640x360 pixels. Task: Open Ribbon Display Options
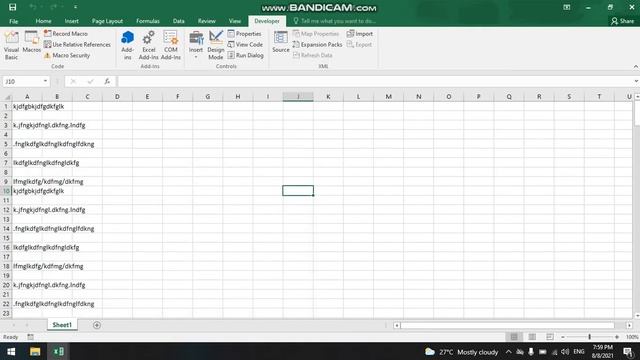(x=567, y=7)
